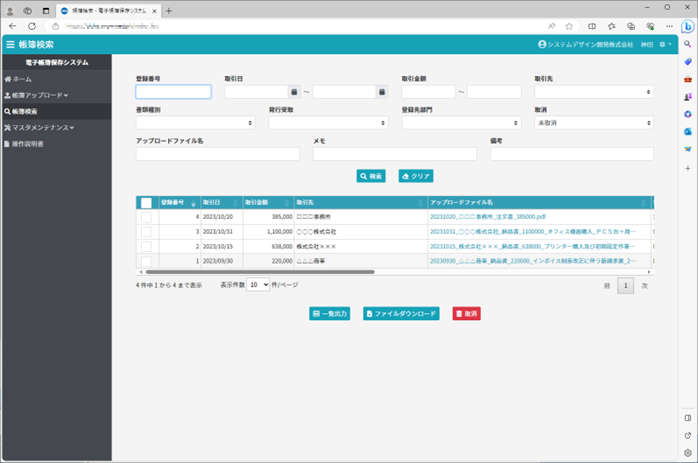
Task: Click the クリア button
Action: click(416, 176)
